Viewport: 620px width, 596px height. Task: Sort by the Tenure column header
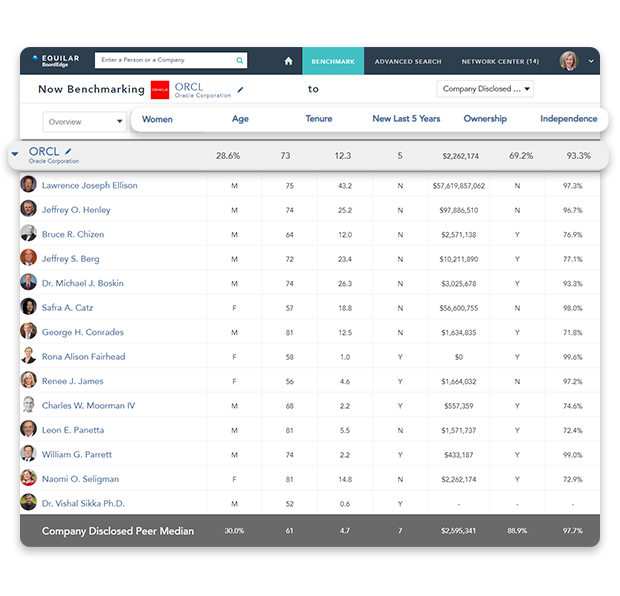pyautogui.click(x=319, y=119)
